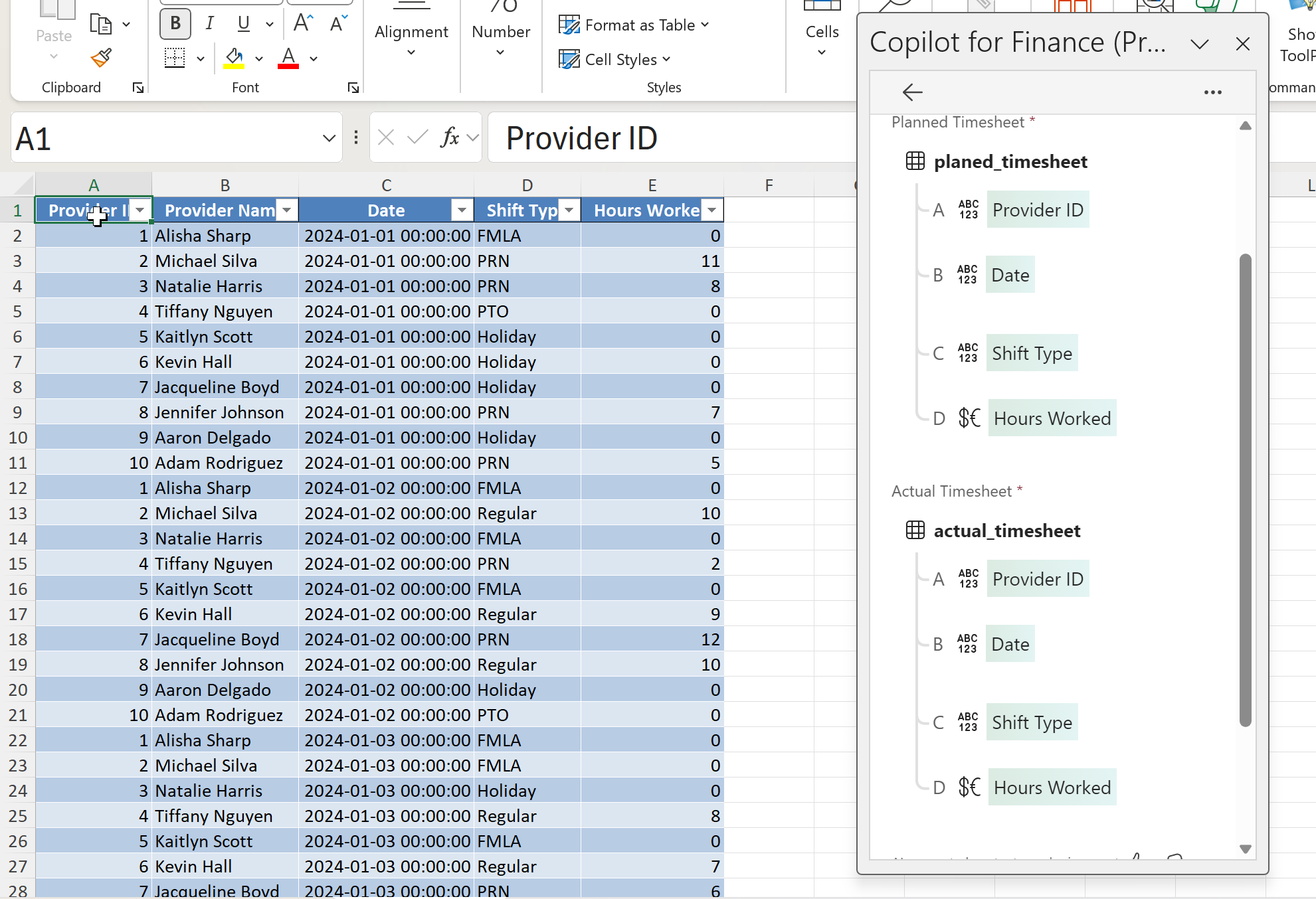
Task: Select the planed_timesheet table entry
Action: pos(1010,161)
